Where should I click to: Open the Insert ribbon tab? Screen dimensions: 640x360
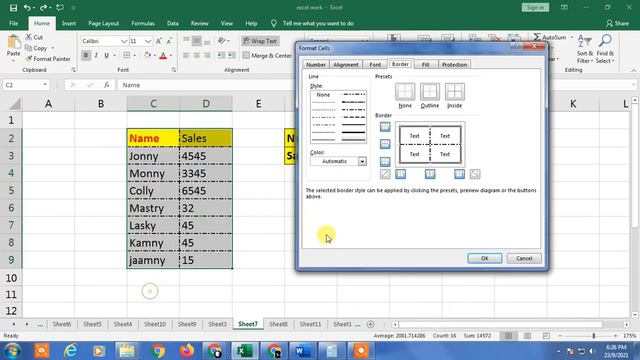[x=69, y=23]
